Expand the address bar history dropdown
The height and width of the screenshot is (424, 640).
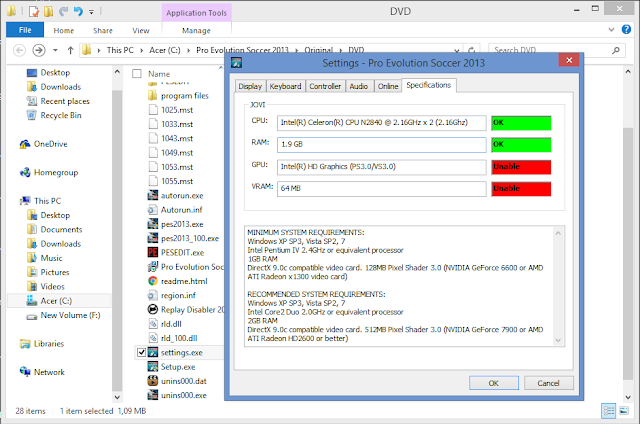(x=457, y=50)
